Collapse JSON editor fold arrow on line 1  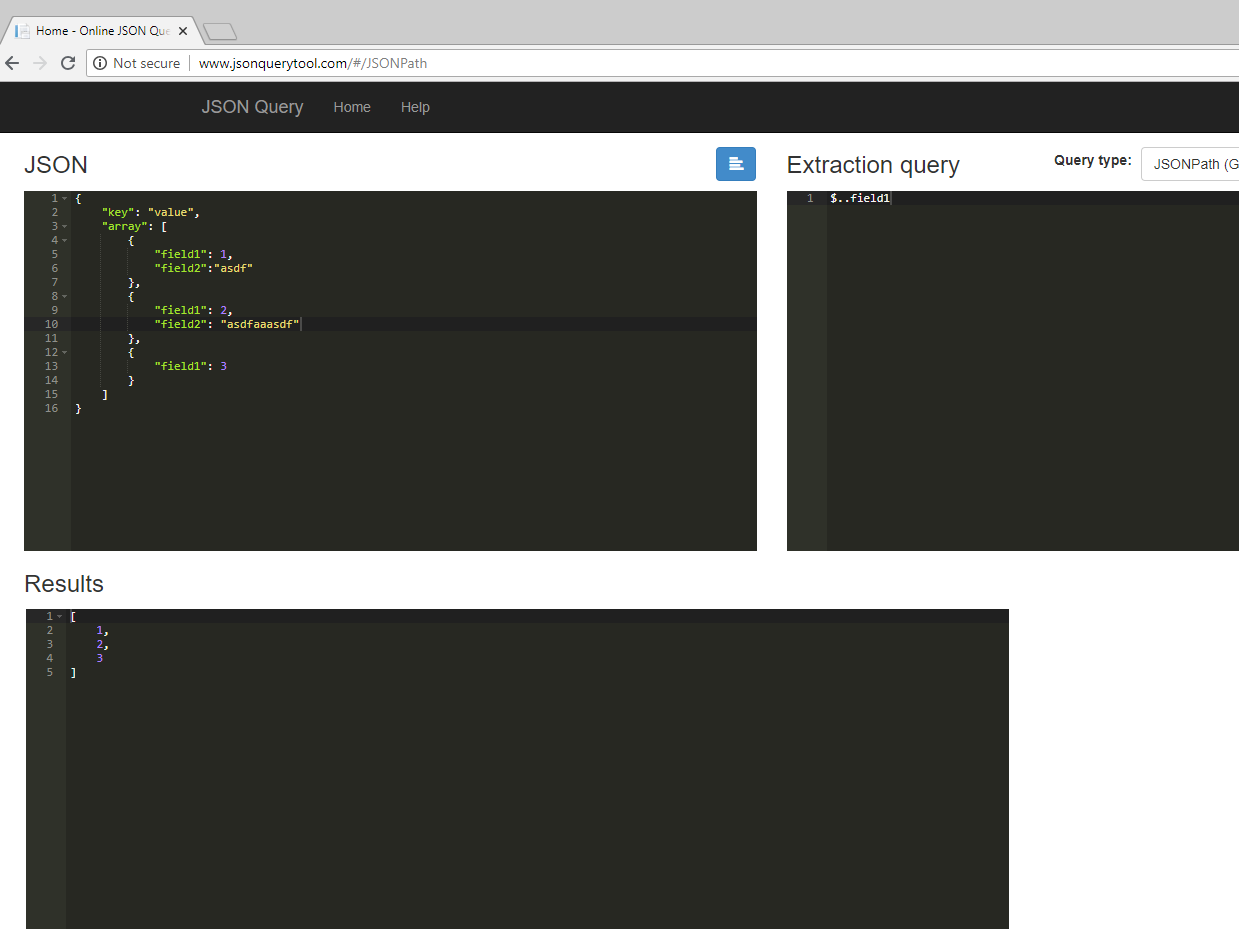65,198
